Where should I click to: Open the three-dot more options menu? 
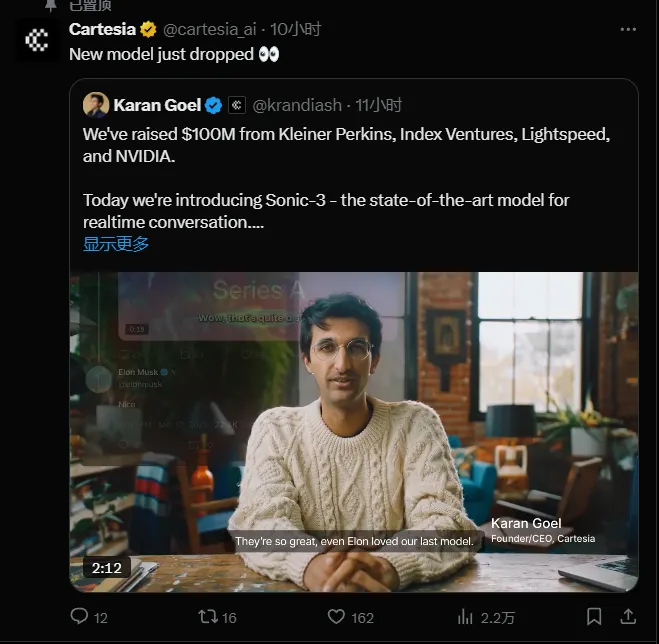(628, 30)
